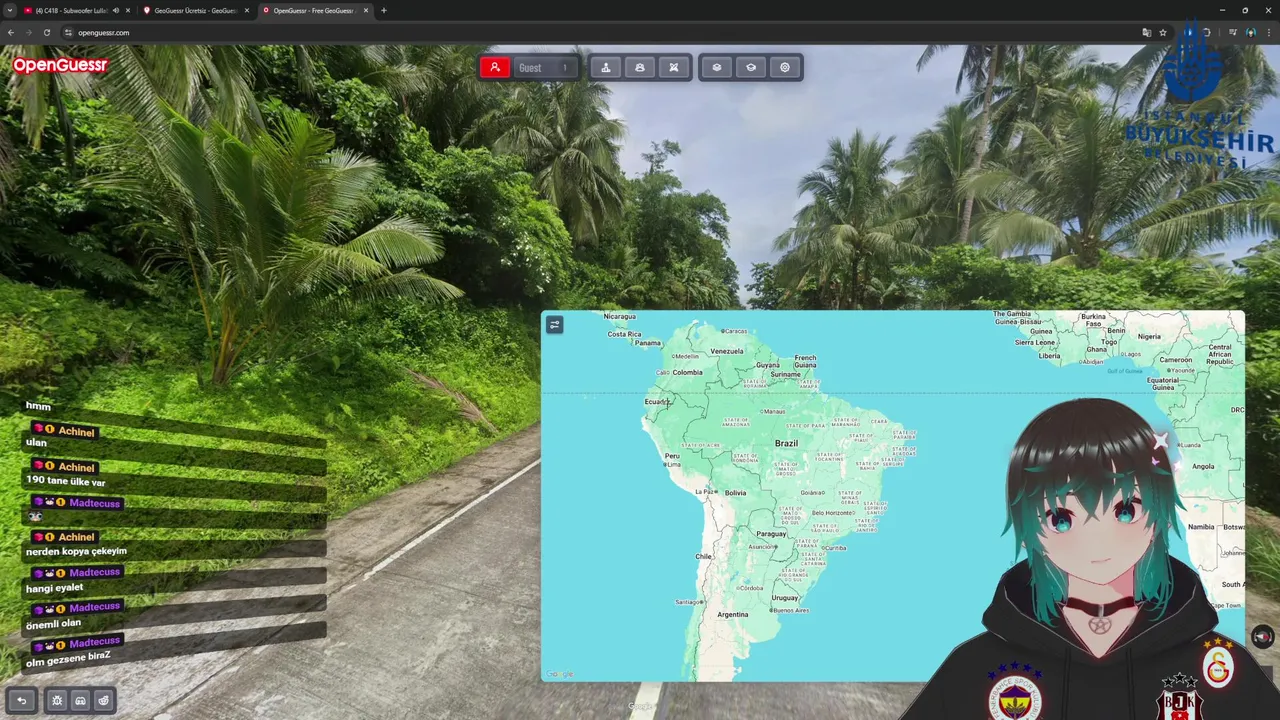Click the car mode icon button
Image resolution: width=1280 pixels, height=720 pixels.
coord(640,67)
